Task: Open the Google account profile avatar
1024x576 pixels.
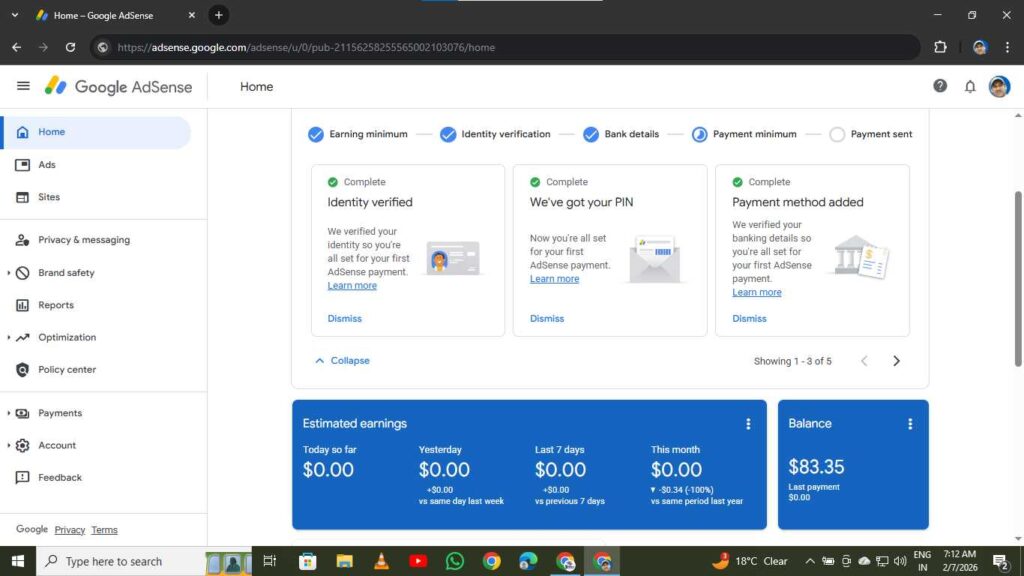Action: (x=999, y=86)
